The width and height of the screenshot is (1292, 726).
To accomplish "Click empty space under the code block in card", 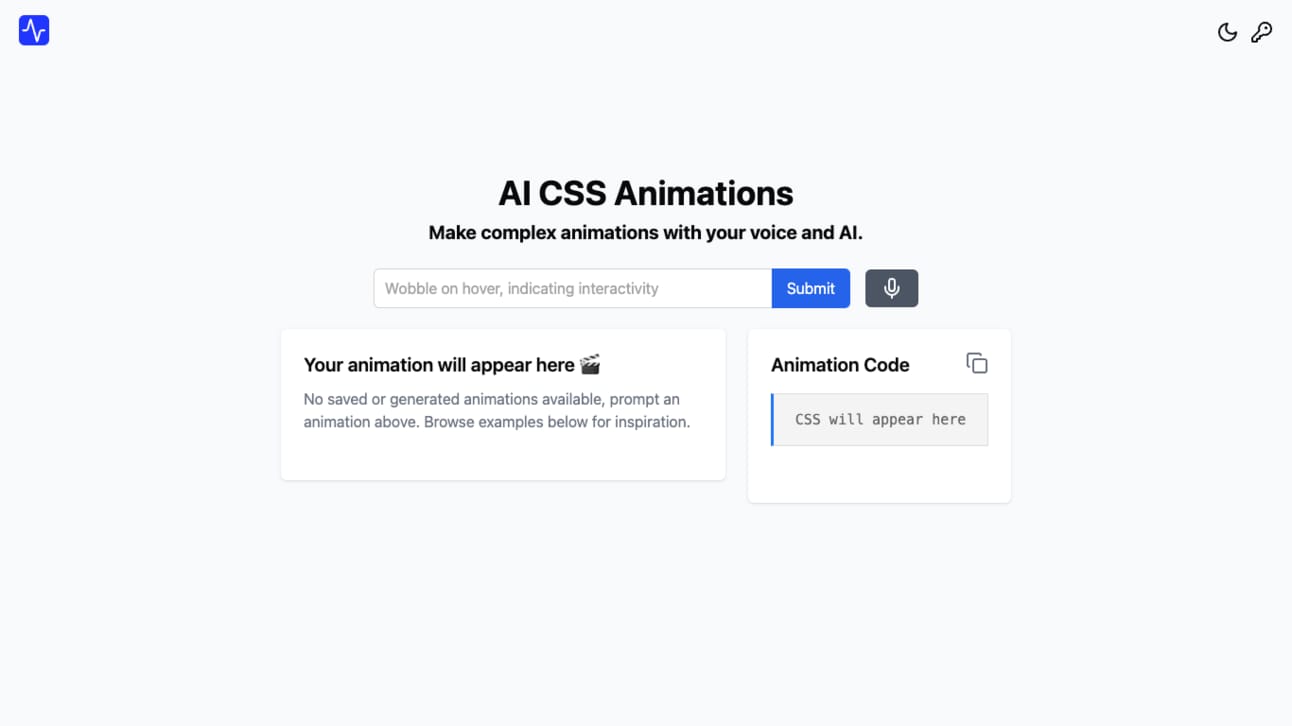I will tap(879, 474).
